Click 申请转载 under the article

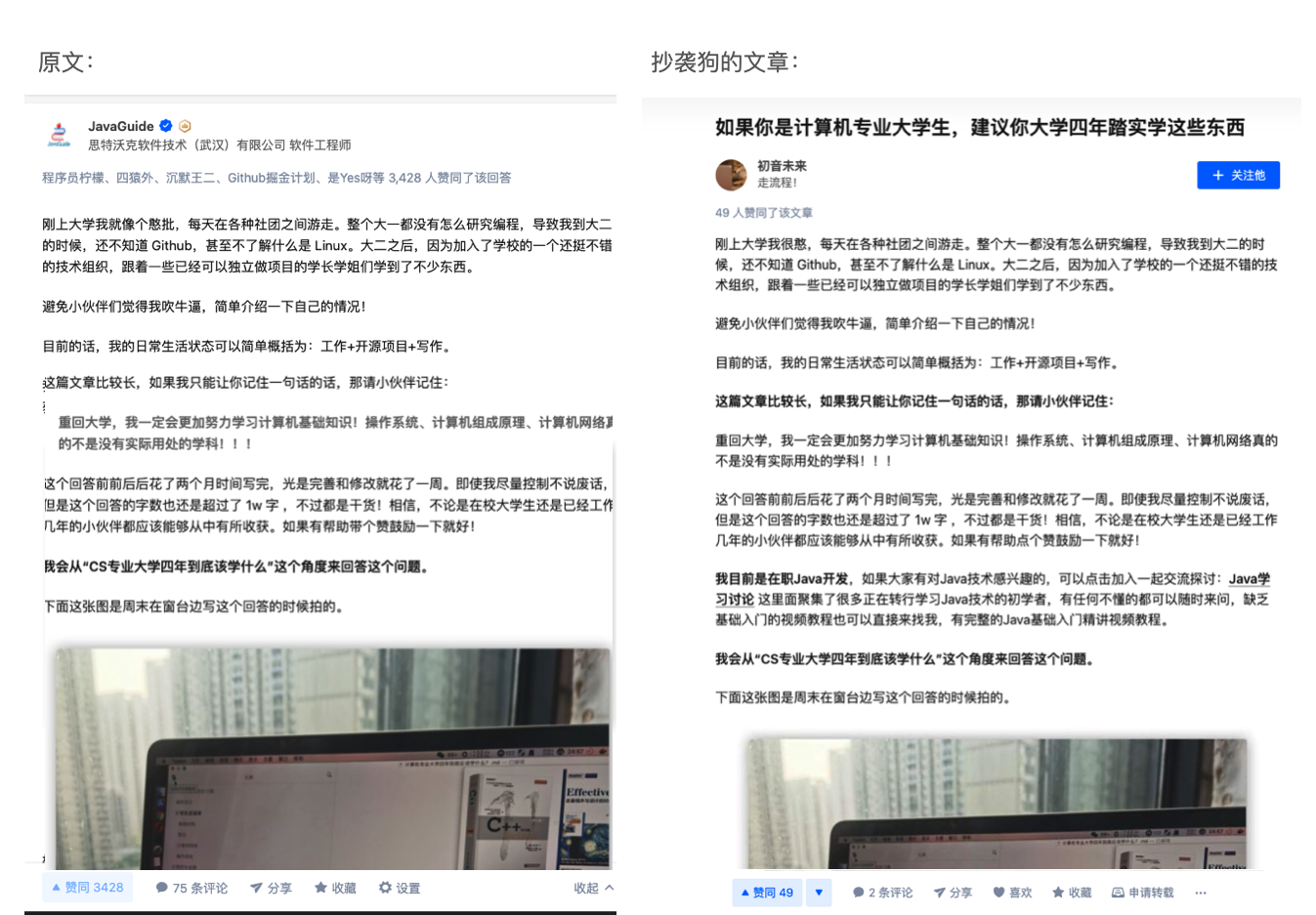point(1143,893)
